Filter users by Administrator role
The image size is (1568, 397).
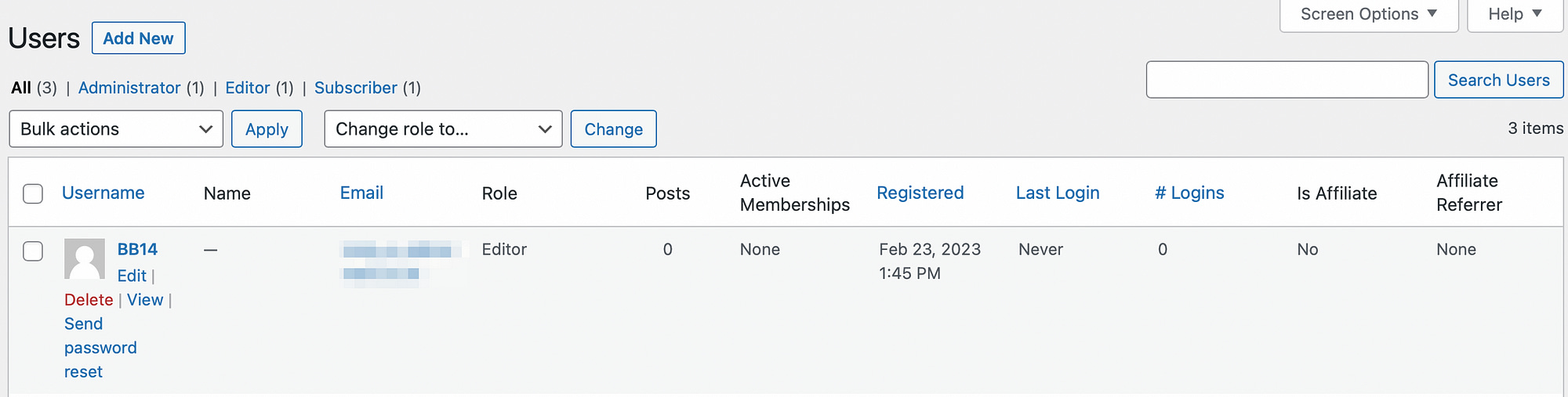129,88
